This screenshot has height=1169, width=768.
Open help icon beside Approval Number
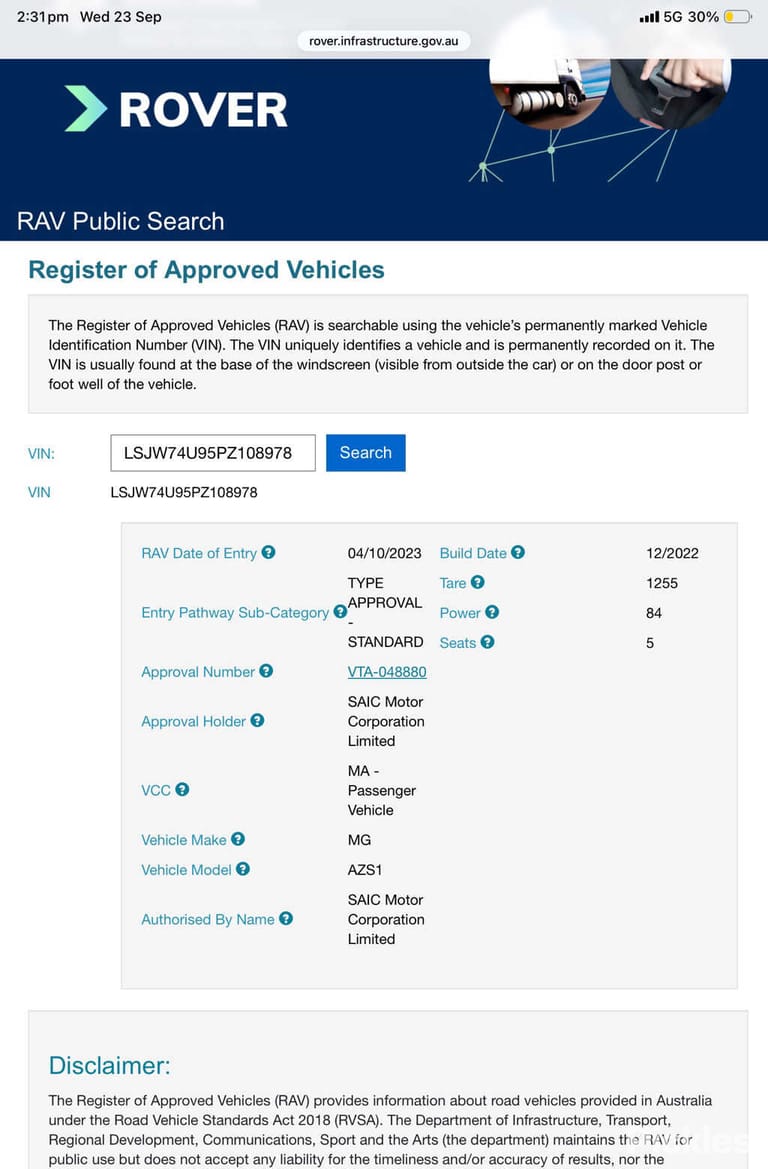(x=266, y=671)
